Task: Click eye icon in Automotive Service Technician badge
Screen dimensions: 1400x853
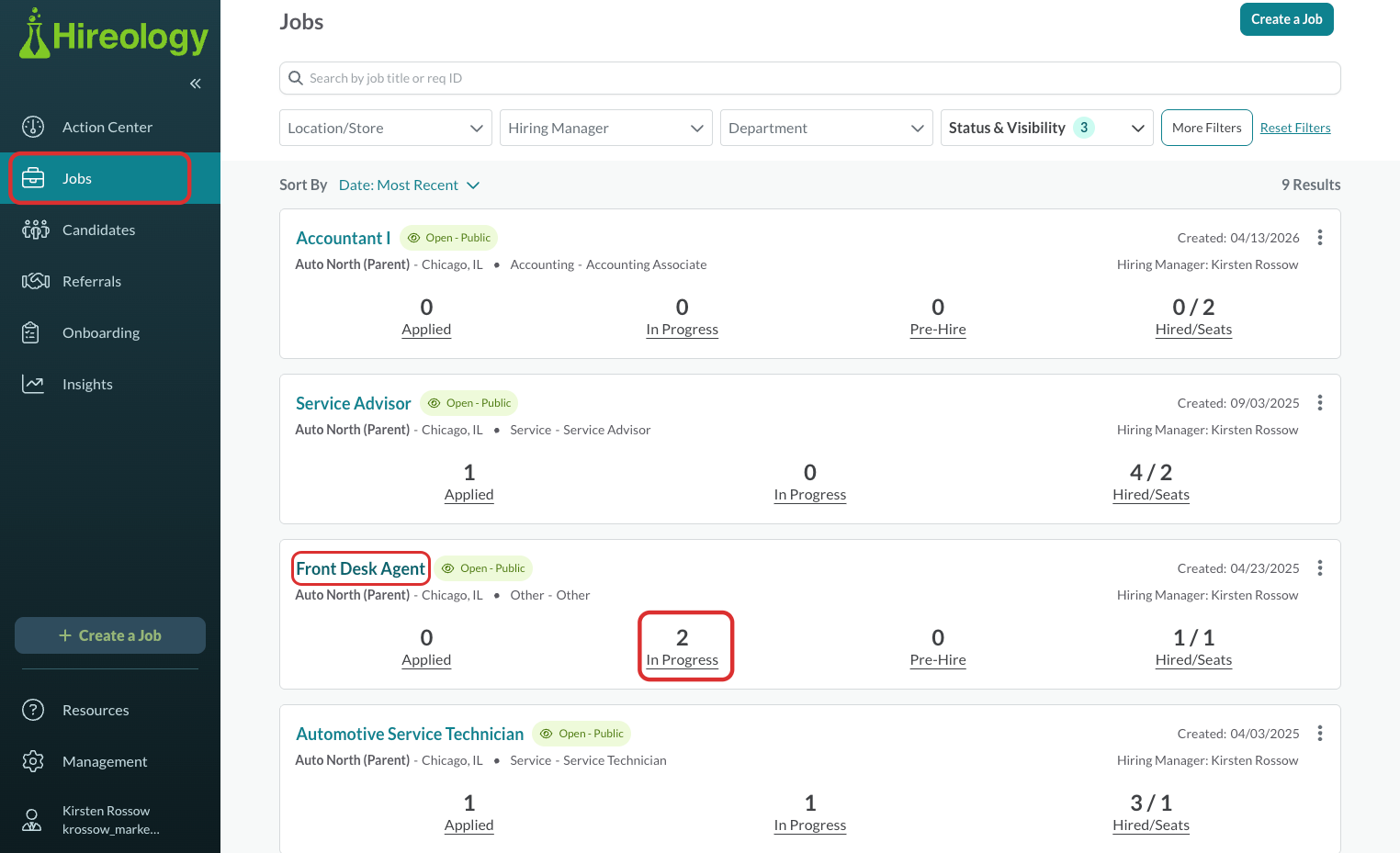Action: pos(547,734)
